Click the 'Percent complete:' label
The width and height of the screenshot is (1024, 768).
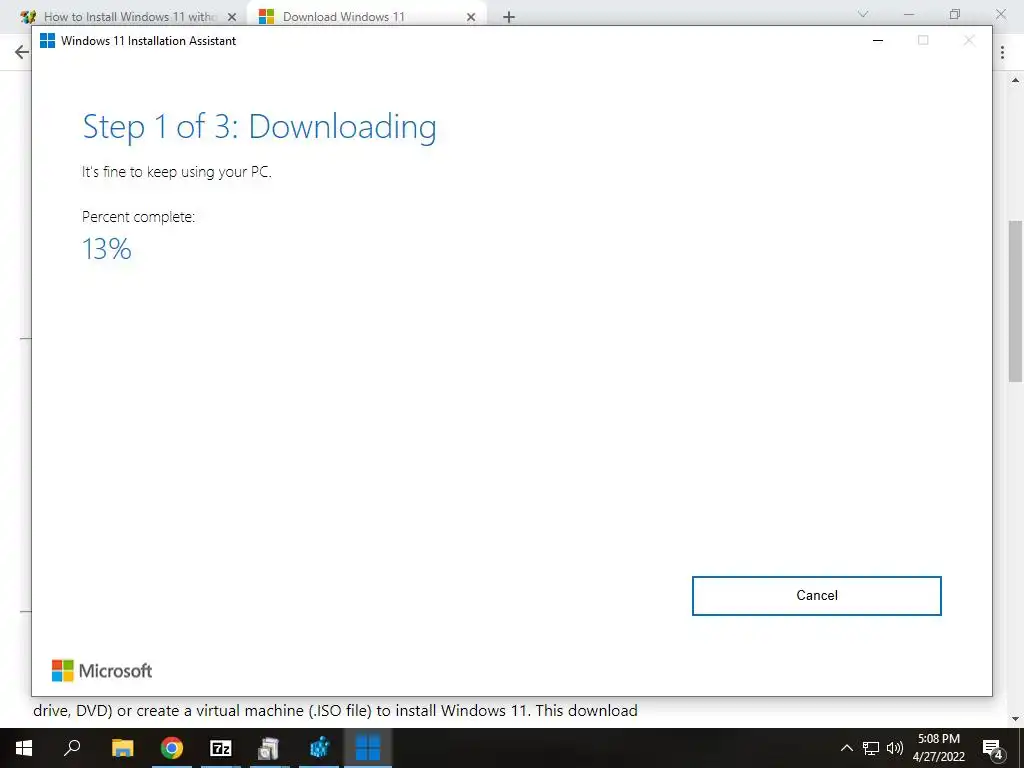pos(138,217)
